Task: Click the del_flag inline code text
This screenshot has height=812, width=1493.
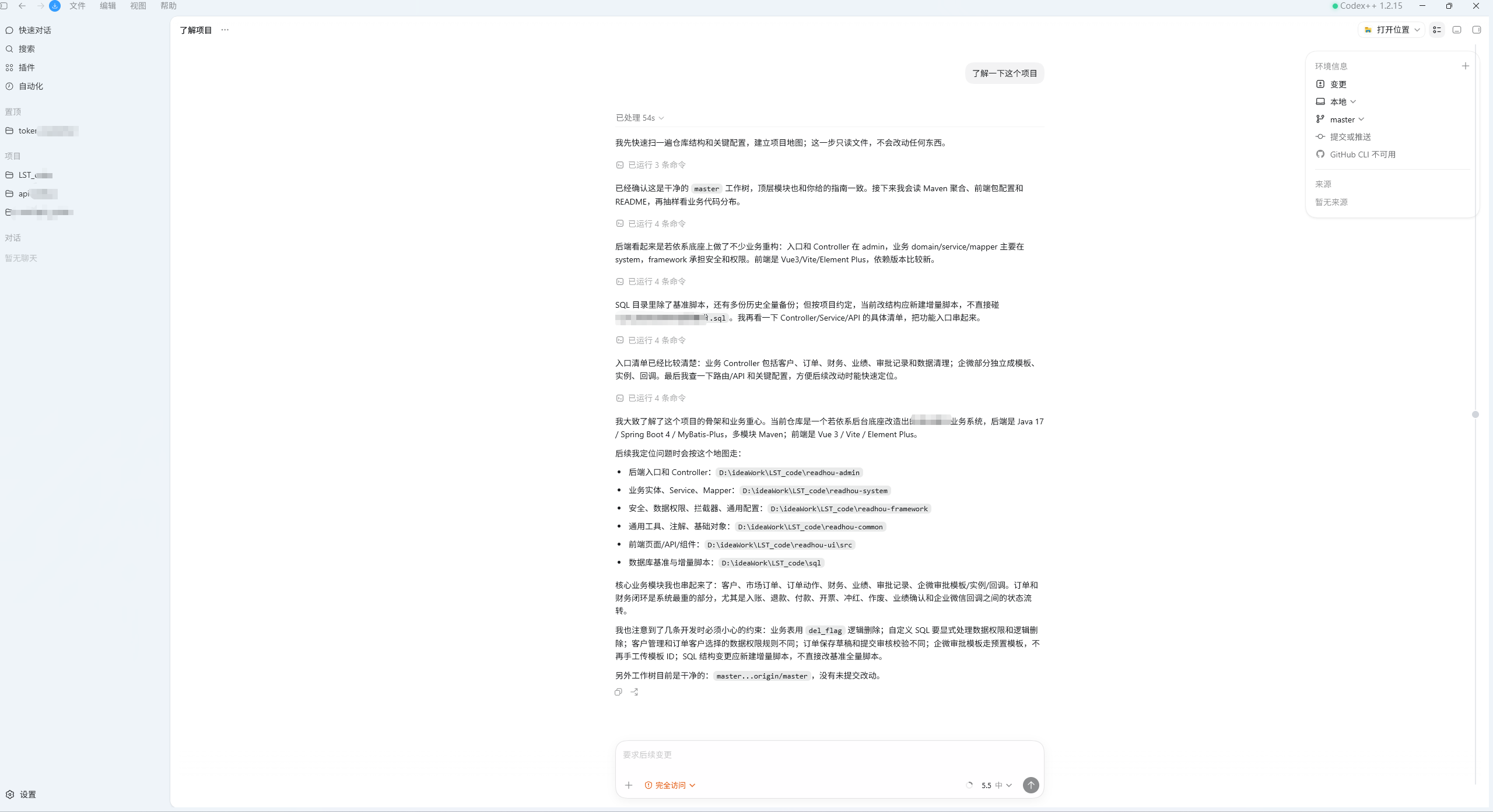Action: (x=825, y=631)
